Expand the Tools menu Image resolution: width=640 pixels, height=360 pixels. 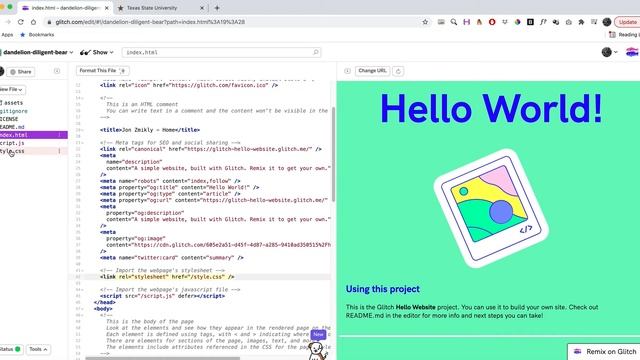coord(38,349)
